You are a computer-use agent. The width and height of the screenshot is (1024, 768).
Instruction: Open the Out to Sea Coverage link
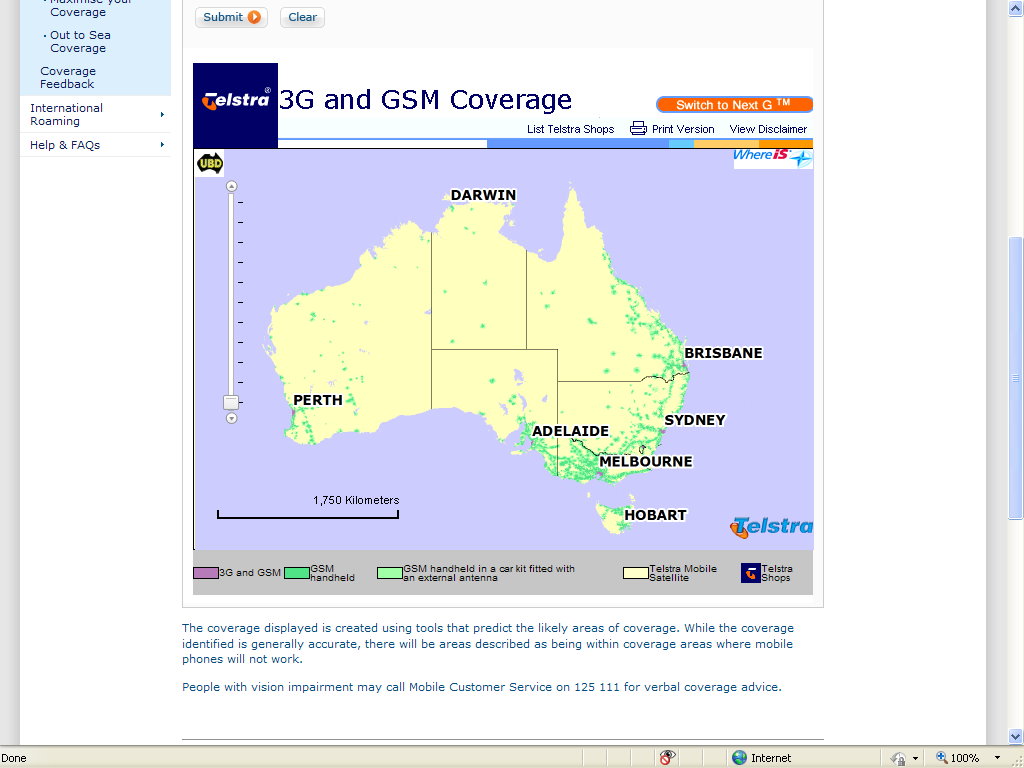(x=80, y=41)
